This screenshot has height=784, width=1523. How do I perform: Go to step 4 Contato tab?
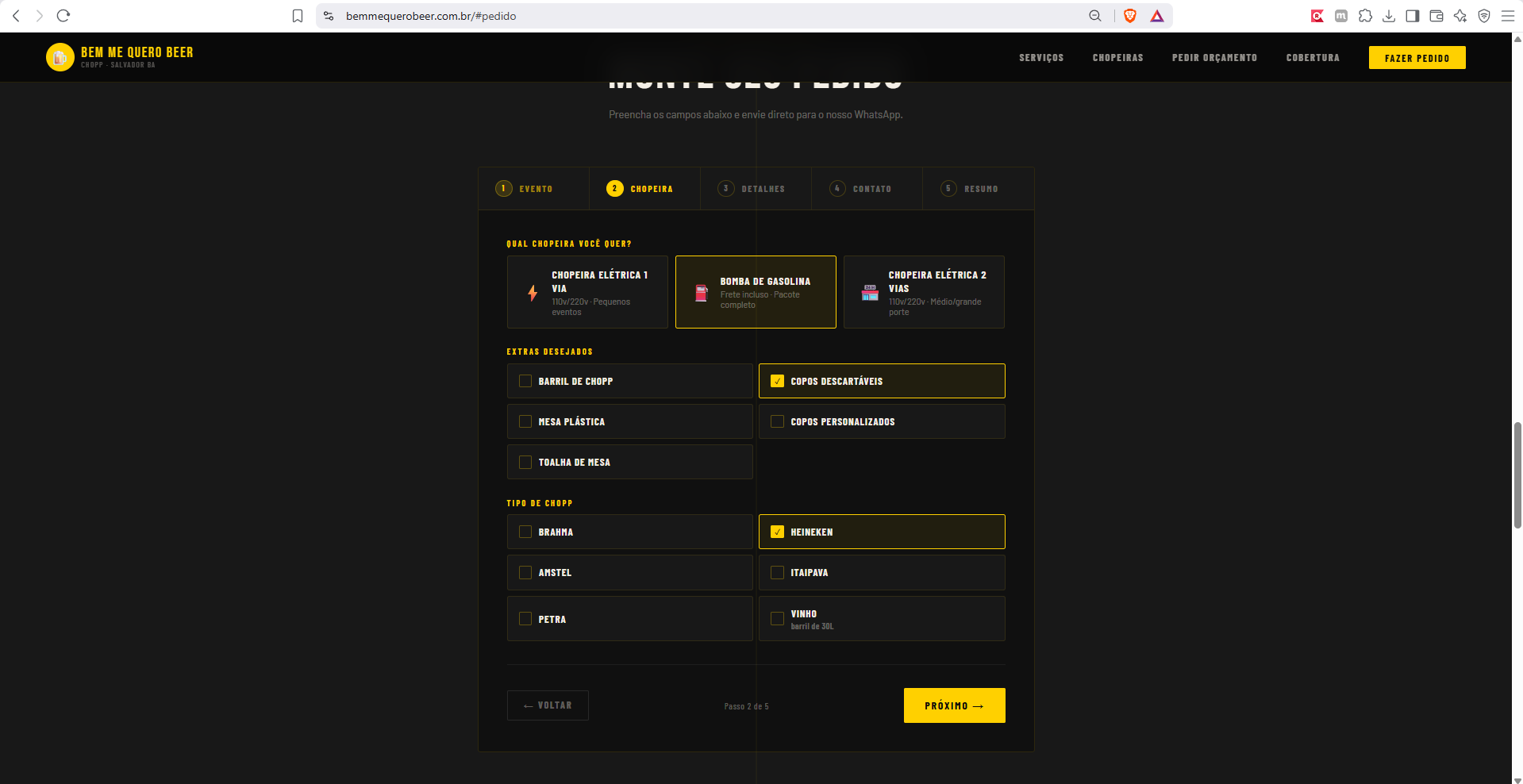pyautogui.click(x=867, y=189)
